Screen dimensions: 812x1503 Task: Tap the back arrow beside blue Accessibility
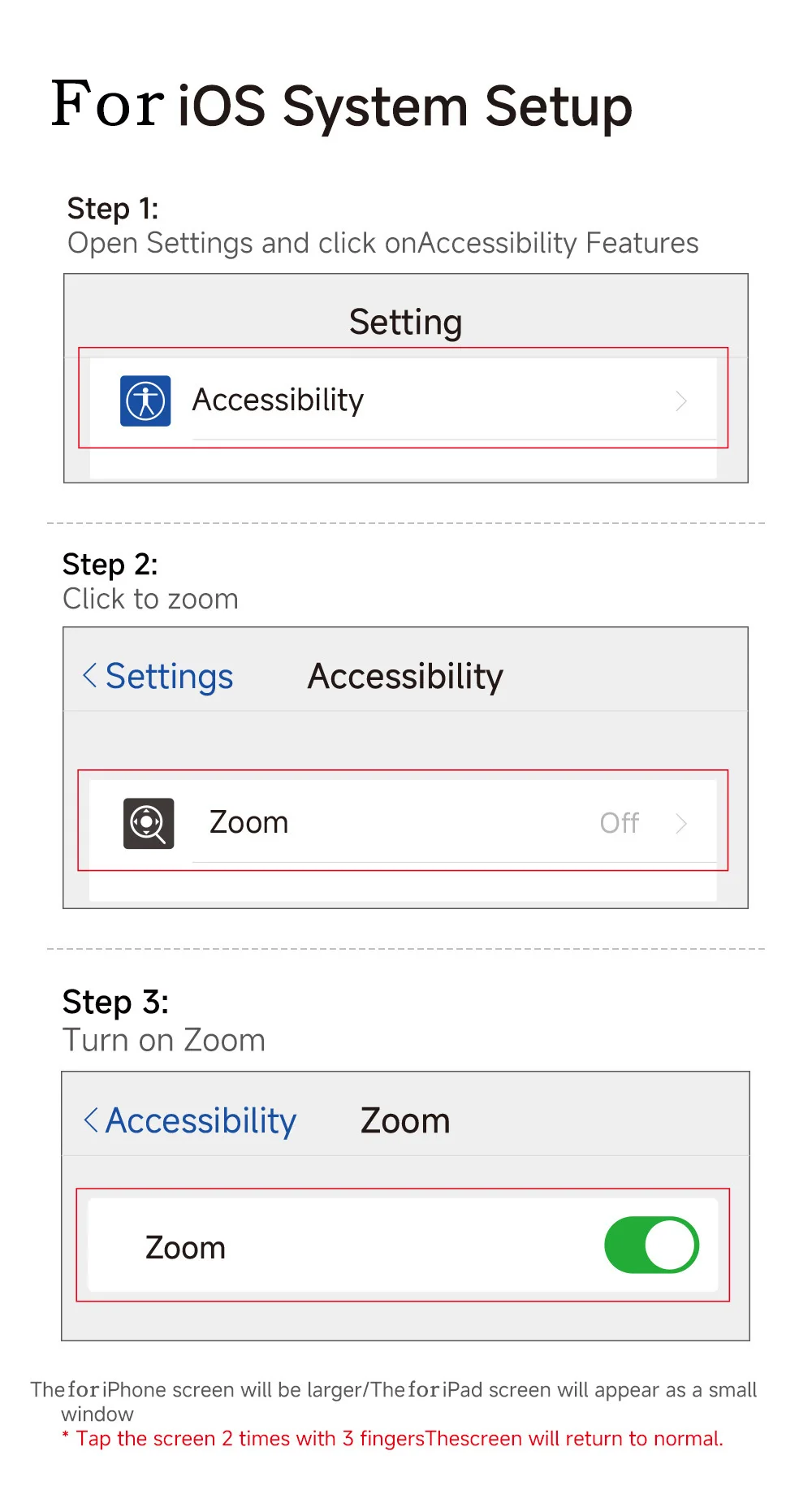(x=91, y=1120)
